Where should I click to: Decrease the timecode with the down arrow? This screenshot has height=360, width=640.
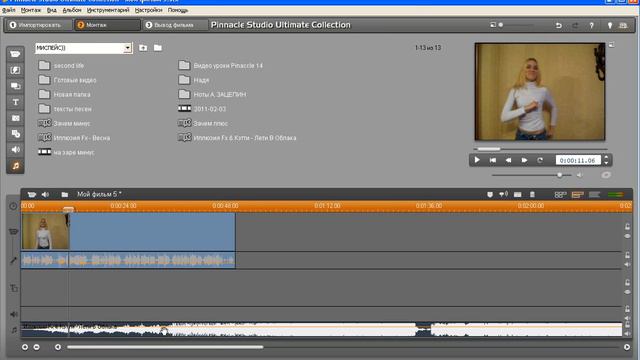click(606, 162)
